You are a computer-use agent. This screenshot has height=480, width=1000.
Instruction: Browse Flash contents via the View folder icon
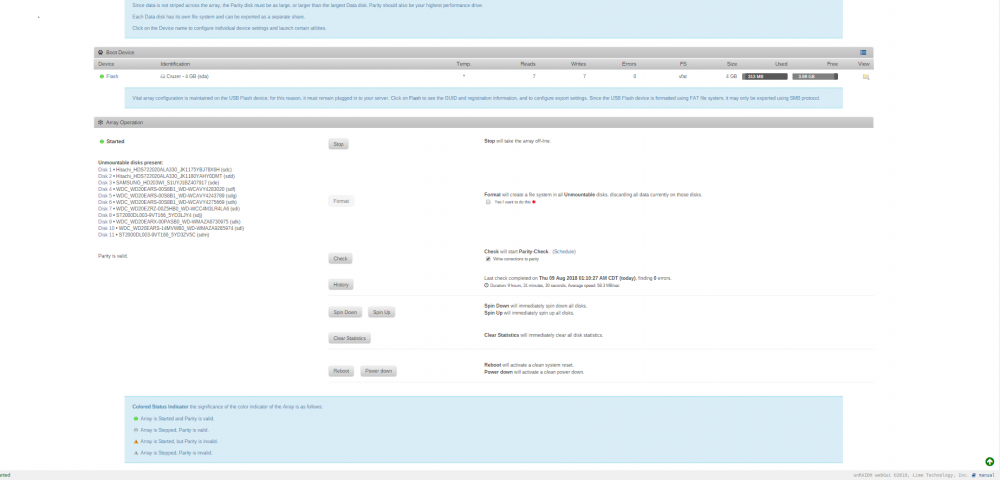pyautogui.click(x=865, y=76)
